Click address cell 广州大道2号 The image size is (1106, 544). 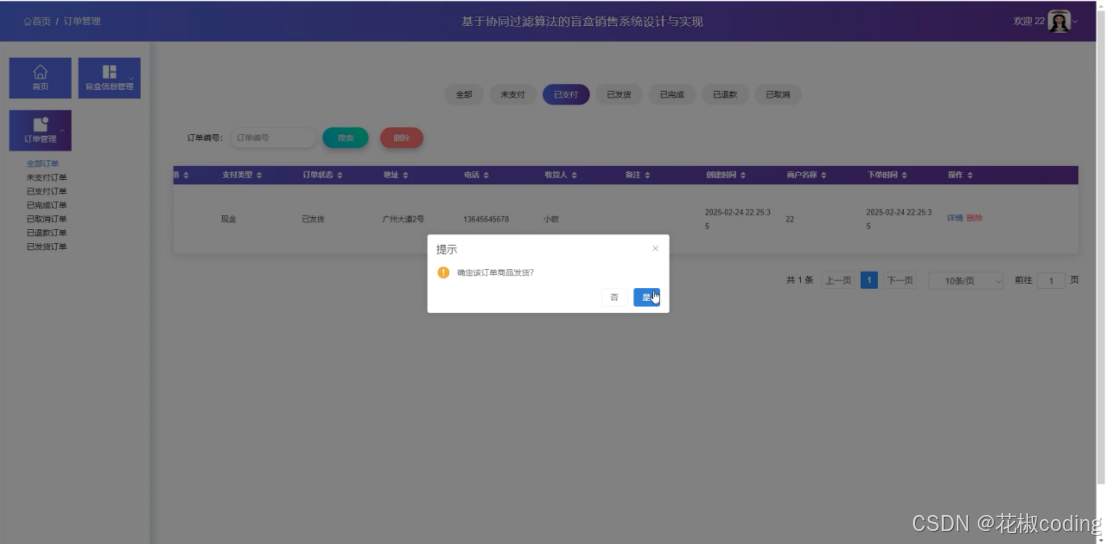(403, 219)
